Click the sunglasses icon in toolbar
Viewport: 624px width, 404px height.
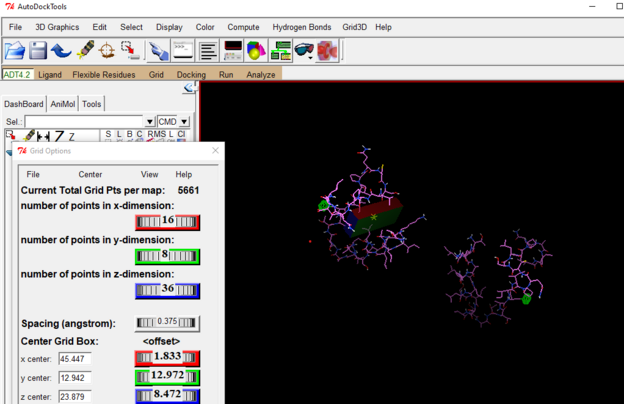(x=304, y=50)
